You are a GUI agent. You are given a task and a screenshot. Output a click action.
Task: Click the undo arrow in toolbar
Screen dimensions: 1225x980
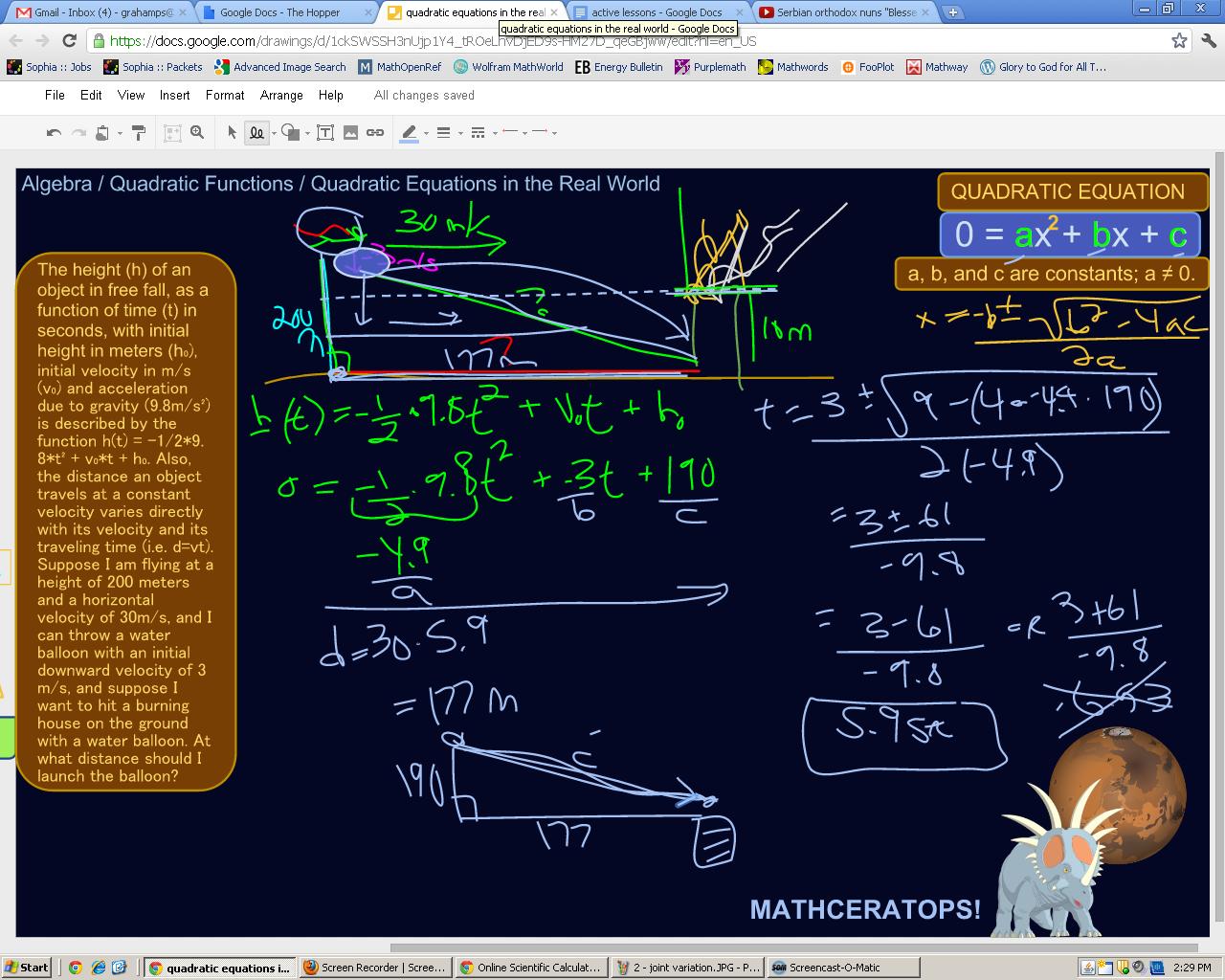click(54, 133)
